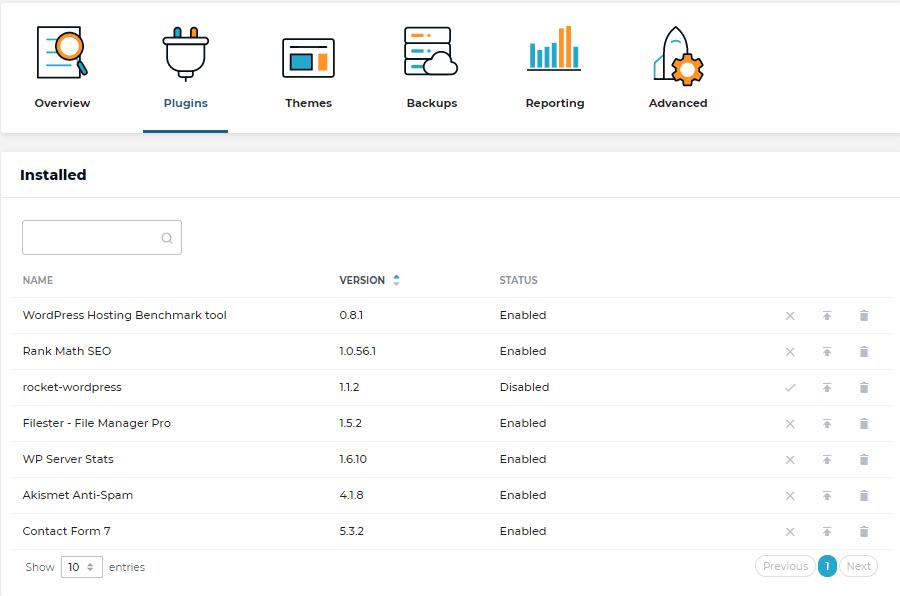900x596 pixels.
Task: Update the WP Server Stats plugin
Action: [x=827, y=460]
